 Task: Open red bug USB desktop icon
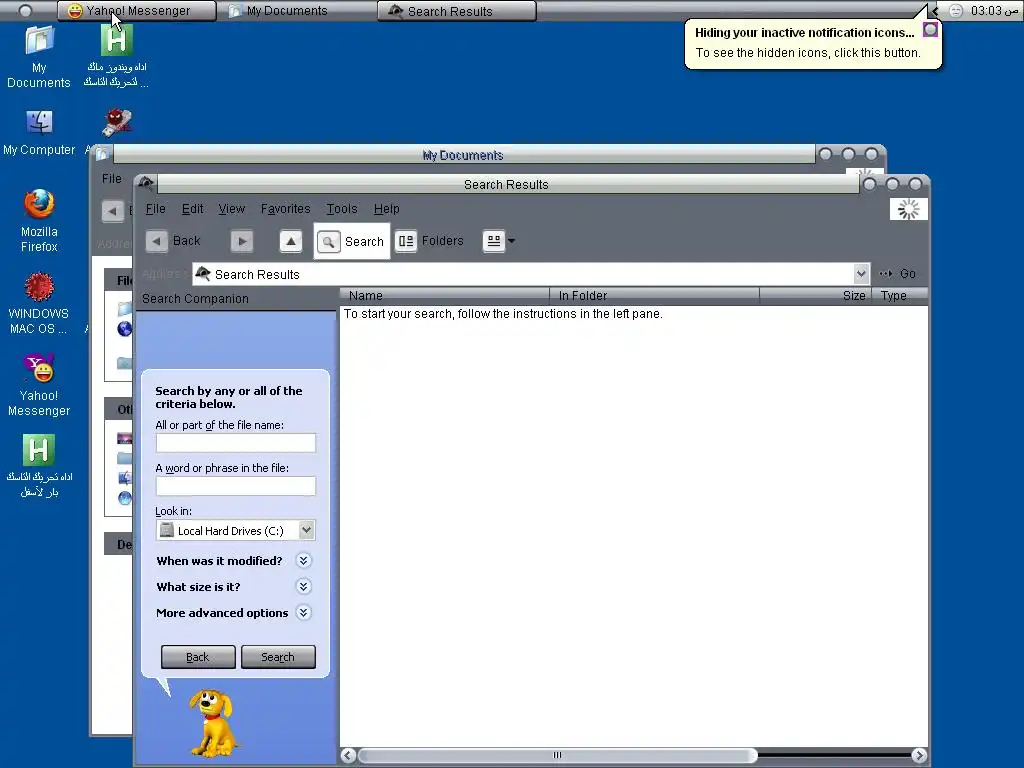(117, 122)
